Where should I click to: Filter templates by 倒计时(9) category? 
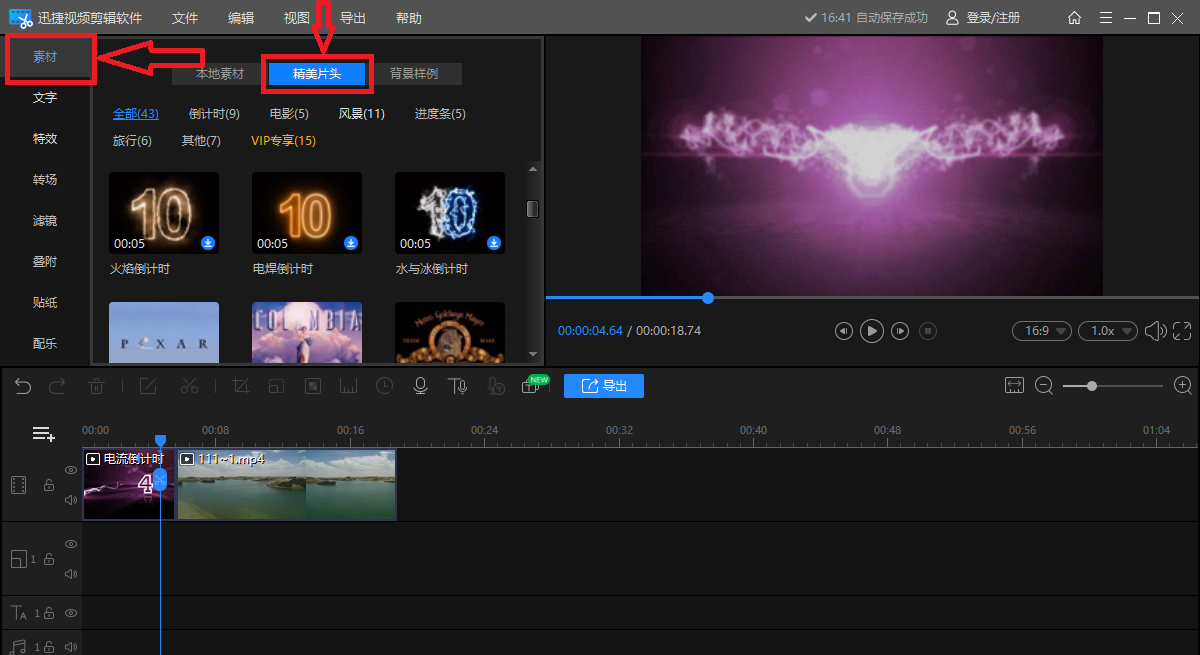point(214,114)
